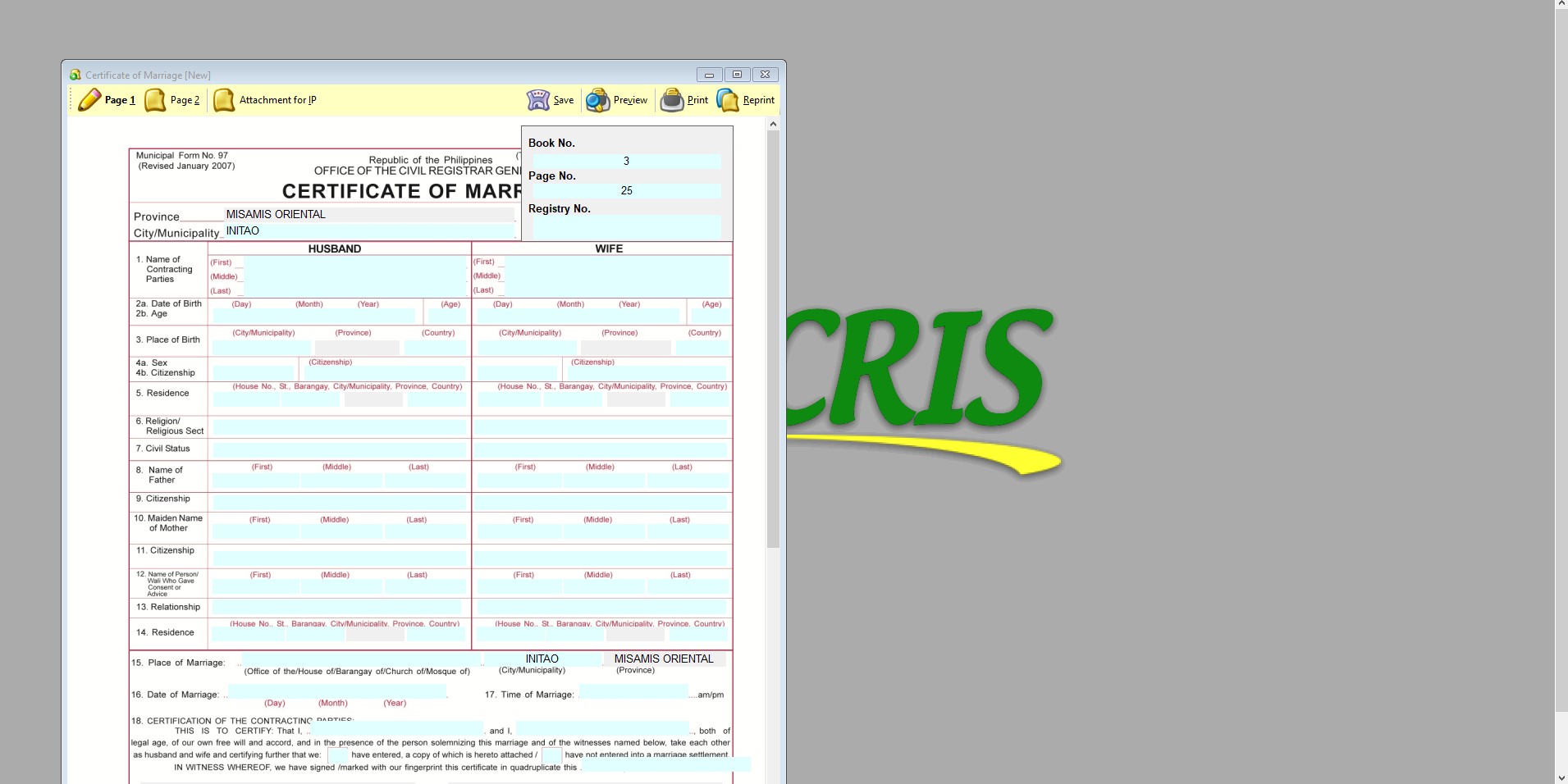Switch to Page 1 of the certificate
Screen dimensions: 1568x784
point(107,100)
